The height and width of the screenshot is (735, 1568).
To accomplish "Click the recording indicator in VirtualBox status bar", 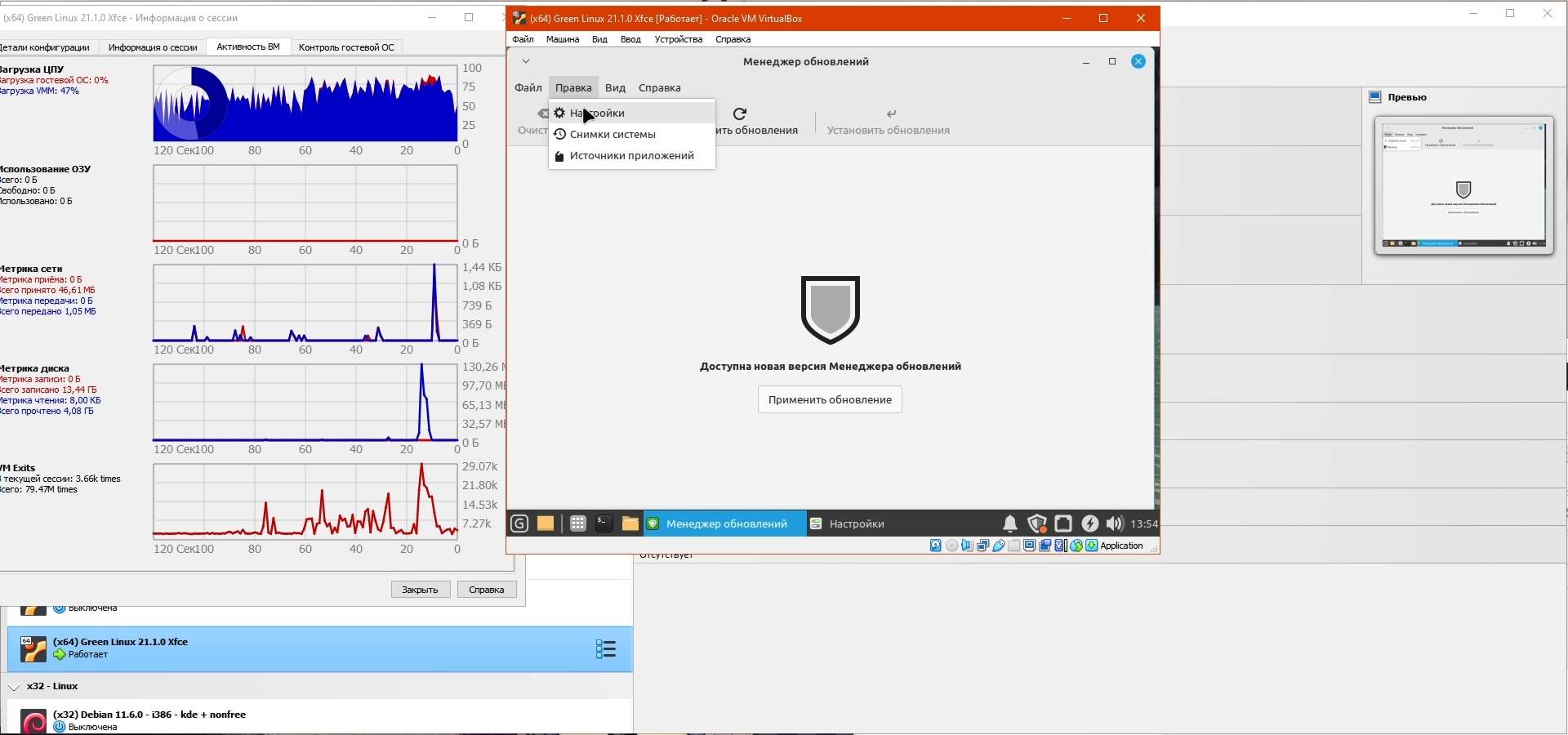I will (x=1045, y=546).
